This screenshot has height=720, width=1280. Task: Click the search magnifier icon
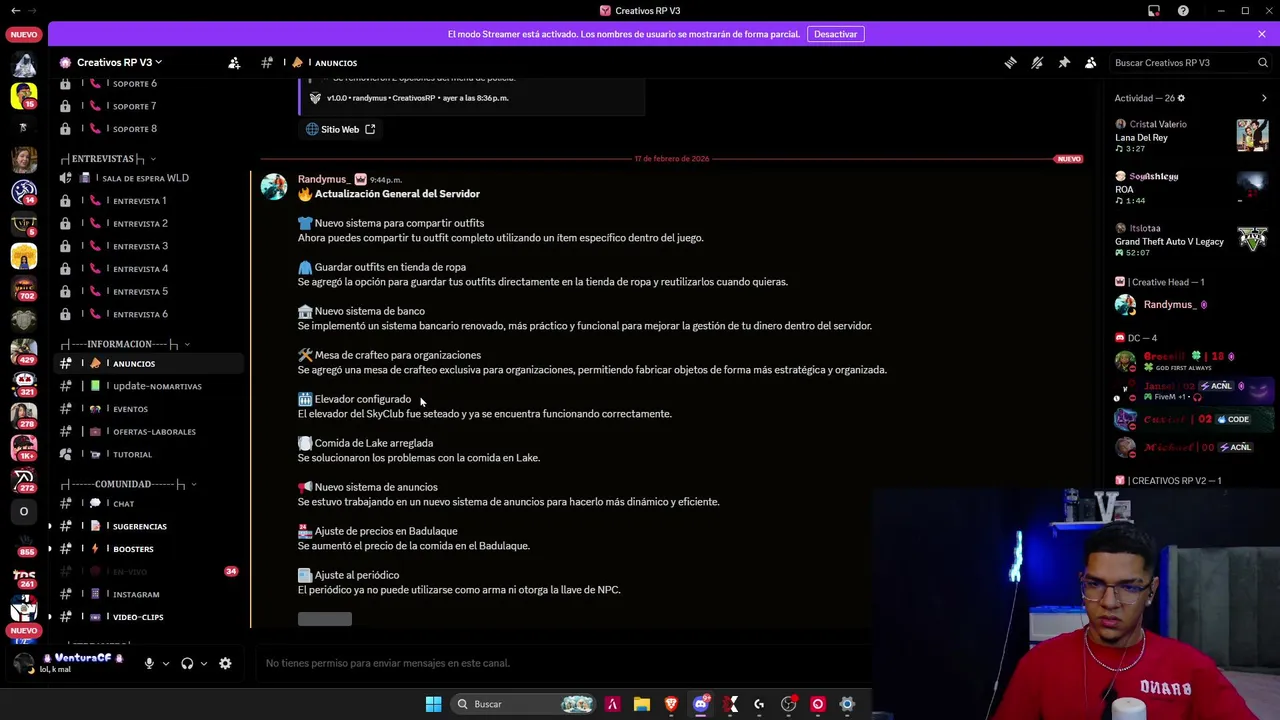1263,62
